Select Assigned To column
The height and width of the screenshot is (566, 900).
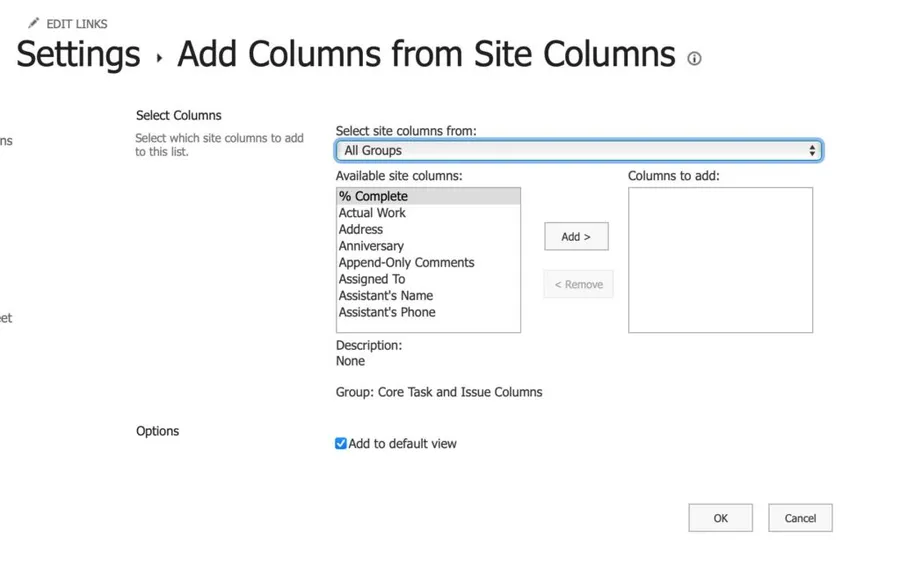[372, 279]
